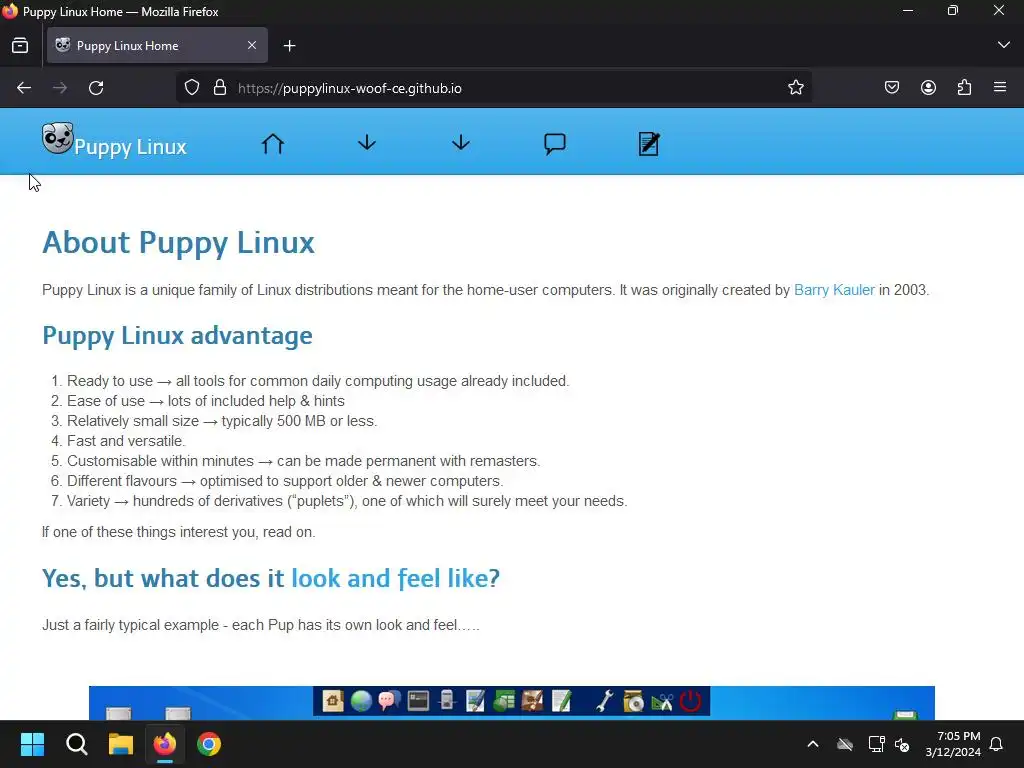The image size is (1024, 768).
Task: Go back using the browser back arrow
Action: point(24,88)
